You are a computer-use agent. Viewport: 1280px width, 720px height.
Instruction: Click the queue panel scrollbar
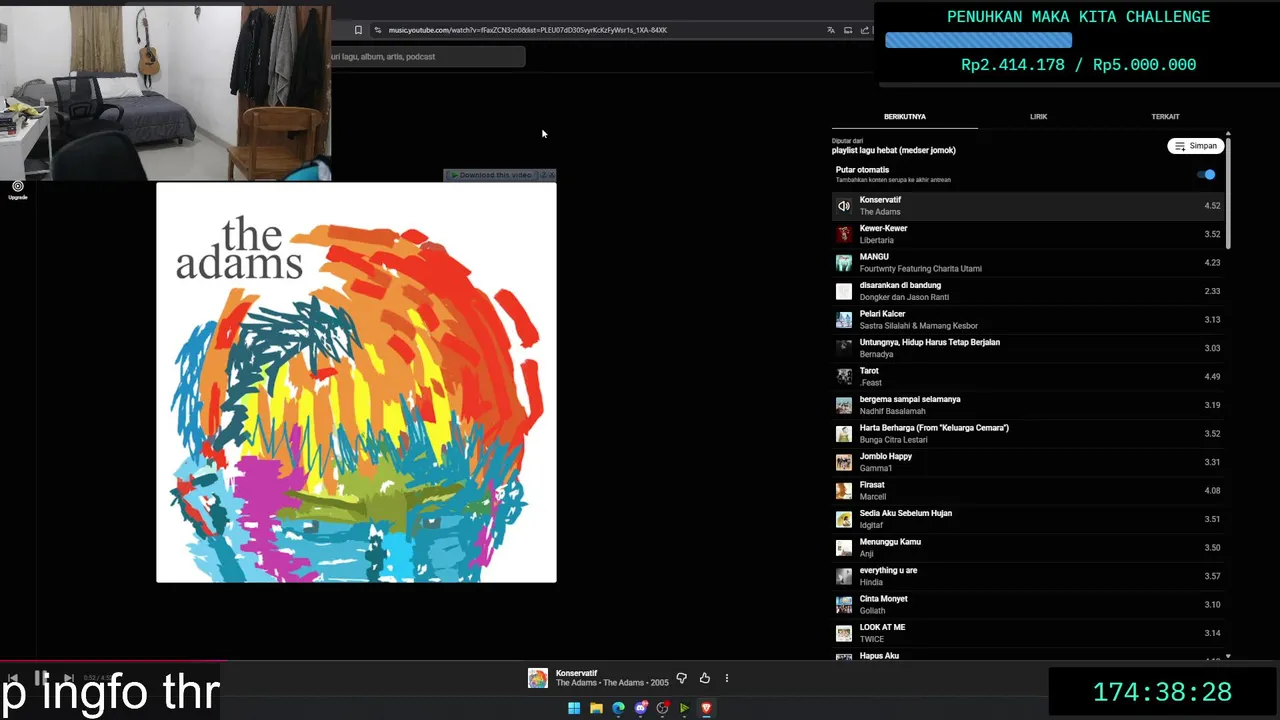tap(1228, 192)
